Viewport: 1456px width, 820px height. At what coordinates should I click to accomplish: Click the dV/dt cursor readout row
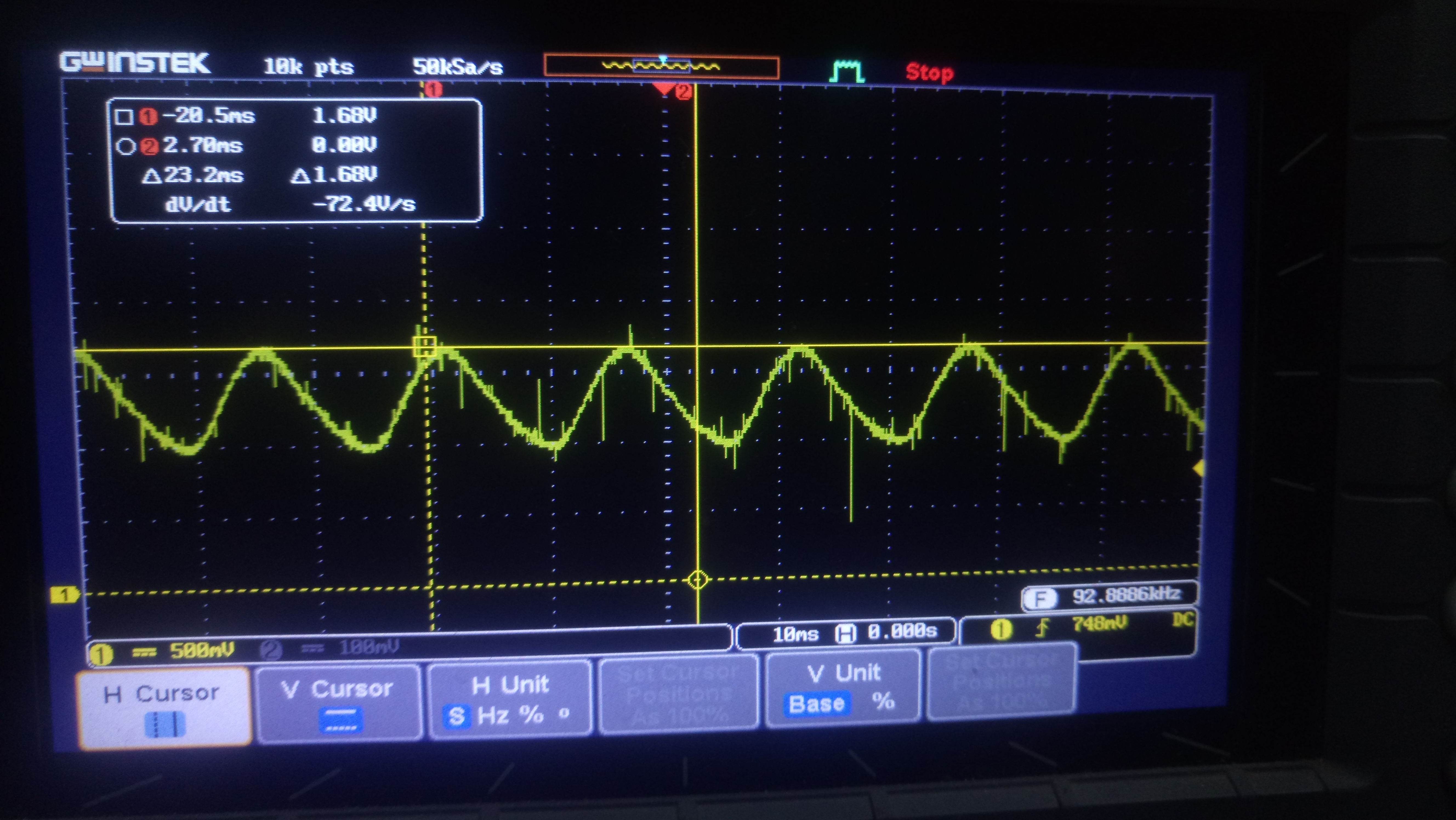click(290, 204)
